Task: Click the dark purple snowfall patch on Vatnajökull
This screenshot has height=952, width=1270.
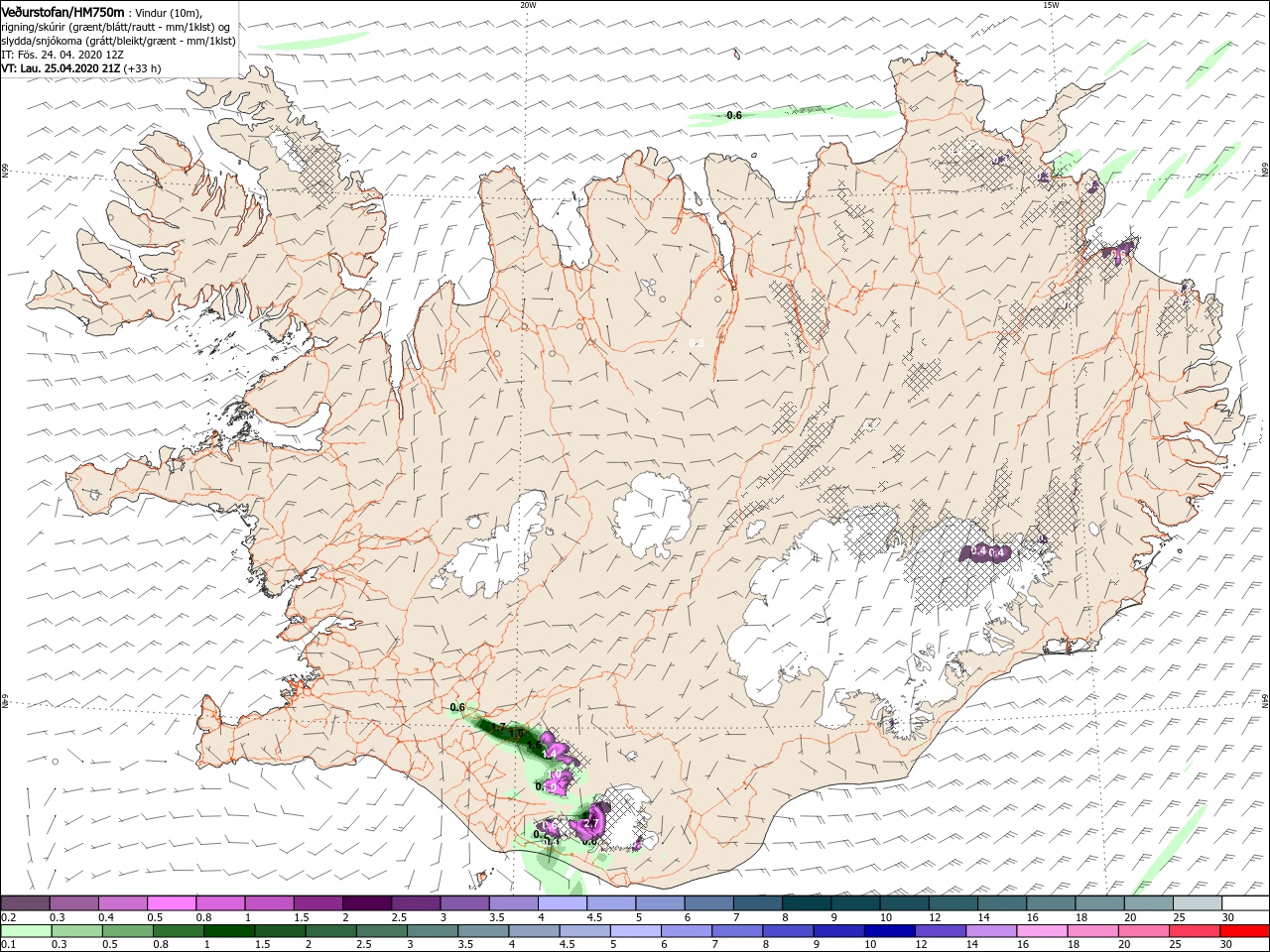Action: coord(985,552)
